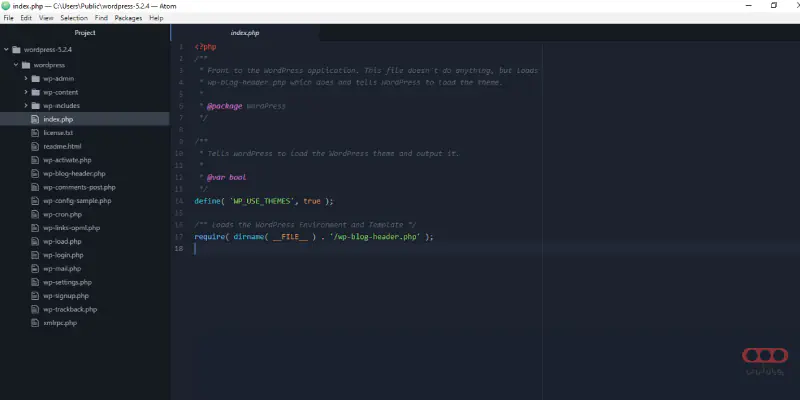The image size is (800, 400).
Task: Click the wp-comments-post.php file icon
Action: pyautogui.click(x=35, y=187)
